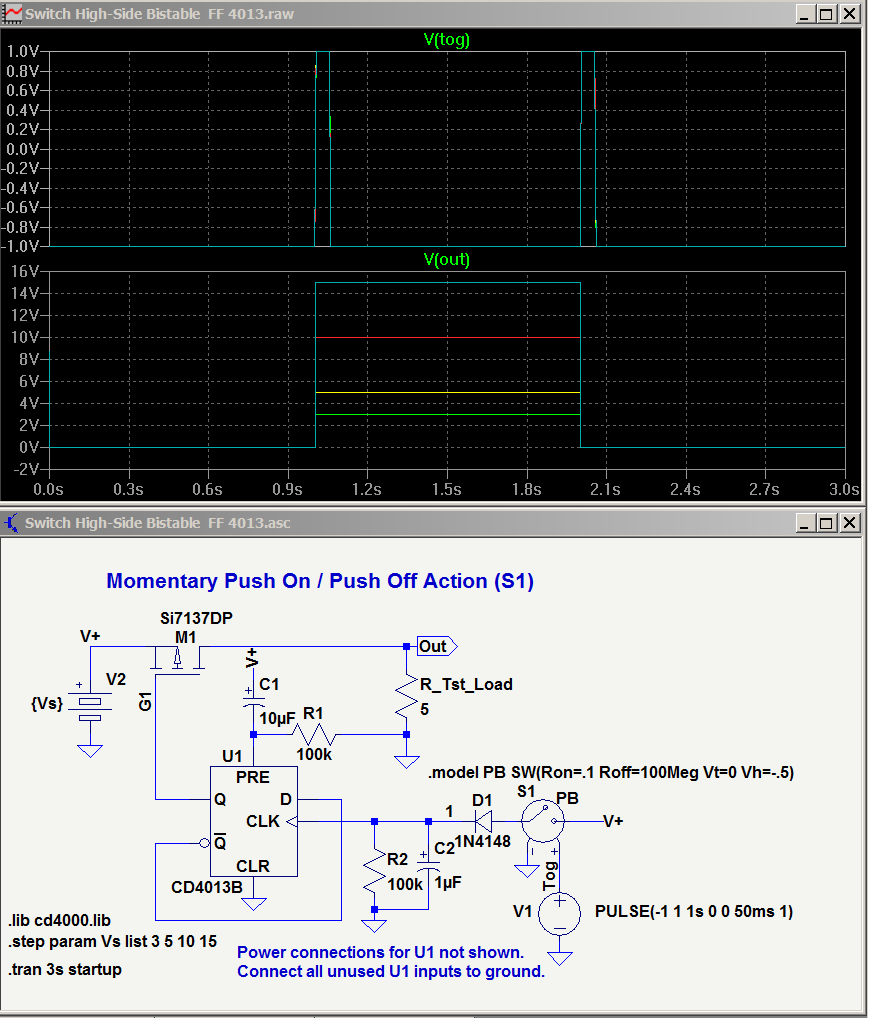869x1018 pixels.
Task: Select the U1 flip-flop body
Action: tap(253, 821)
